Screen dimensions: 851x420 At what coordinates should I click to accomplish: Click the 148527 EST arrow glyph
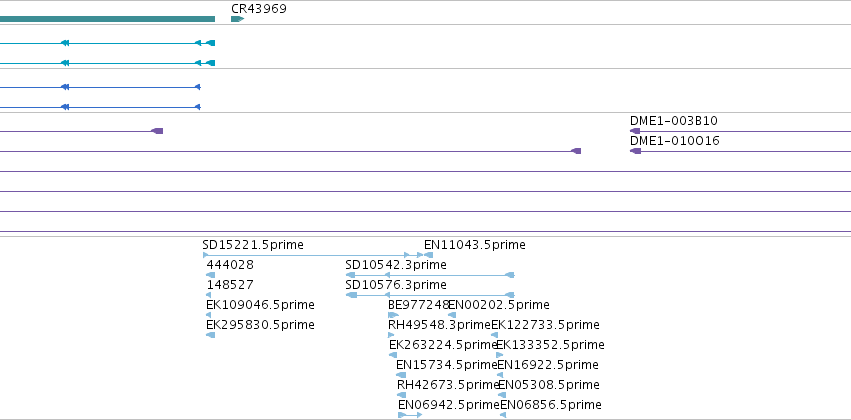coord(208,295)
